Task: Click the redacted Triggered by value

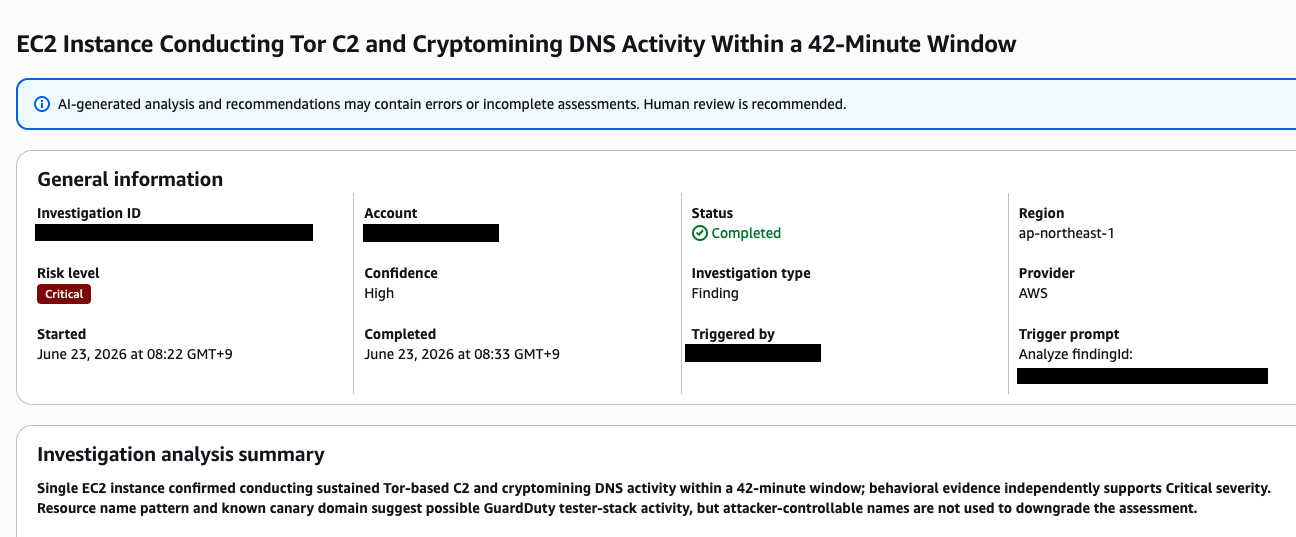Action: 753,352
